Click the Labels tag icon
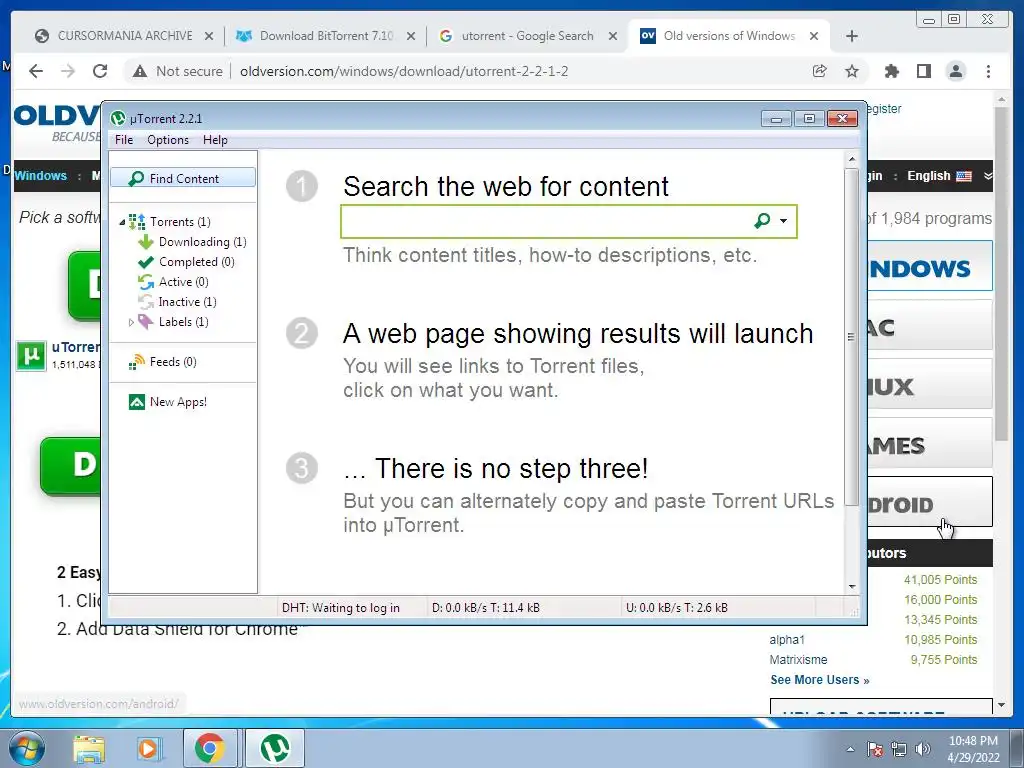 point(145,322)
